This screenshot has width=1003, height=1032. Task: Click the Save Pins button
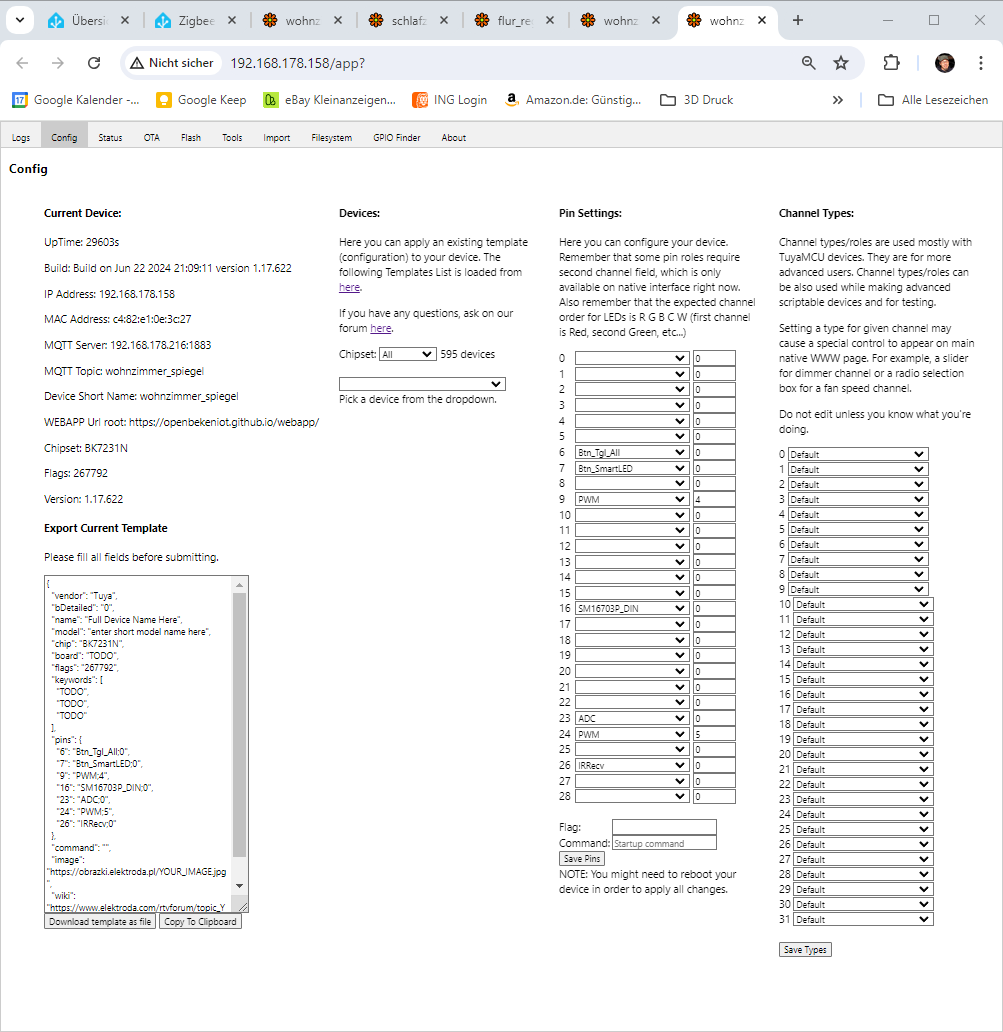click(582, 858)
